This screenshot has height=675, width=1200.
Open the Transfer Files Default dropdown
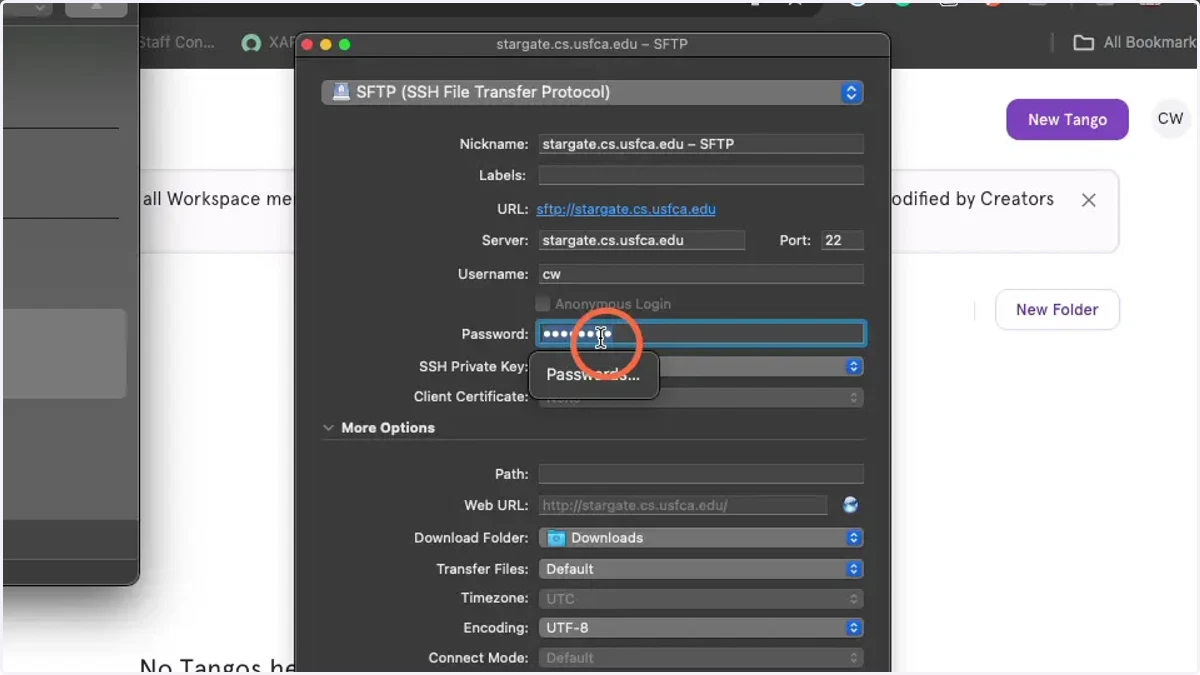[701, 569]
